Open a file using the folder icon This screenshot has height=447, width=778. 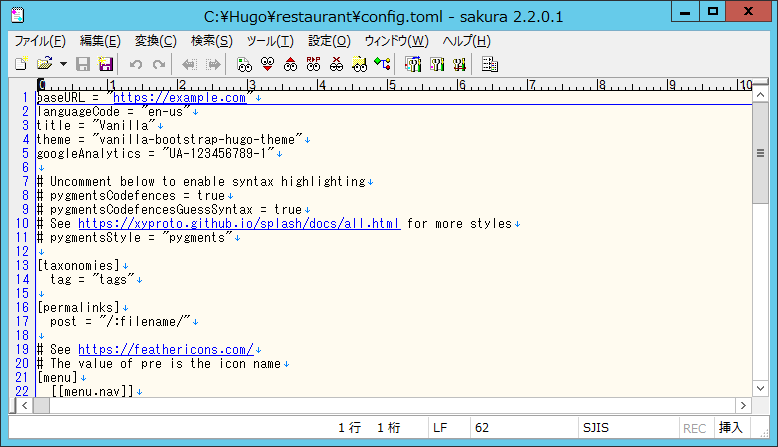click(45, 64)
